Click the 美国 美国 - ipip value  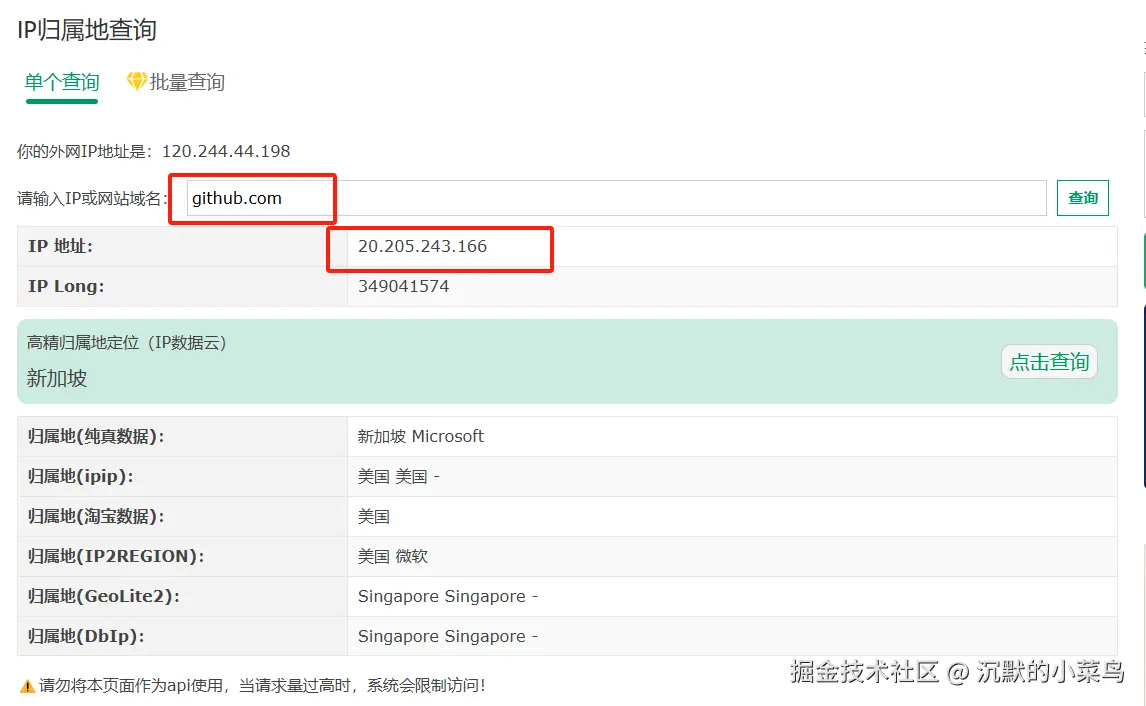[x=398, y=477]
